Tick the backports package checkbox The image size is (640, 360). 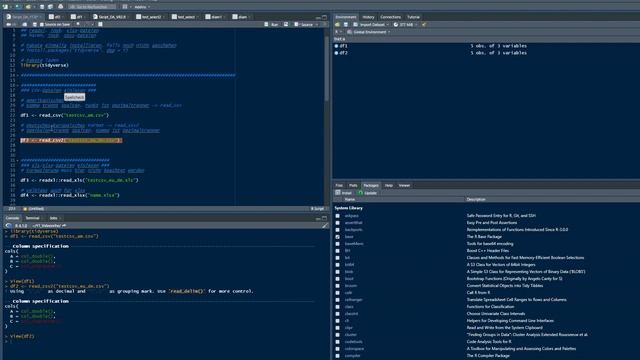point(337,230)
